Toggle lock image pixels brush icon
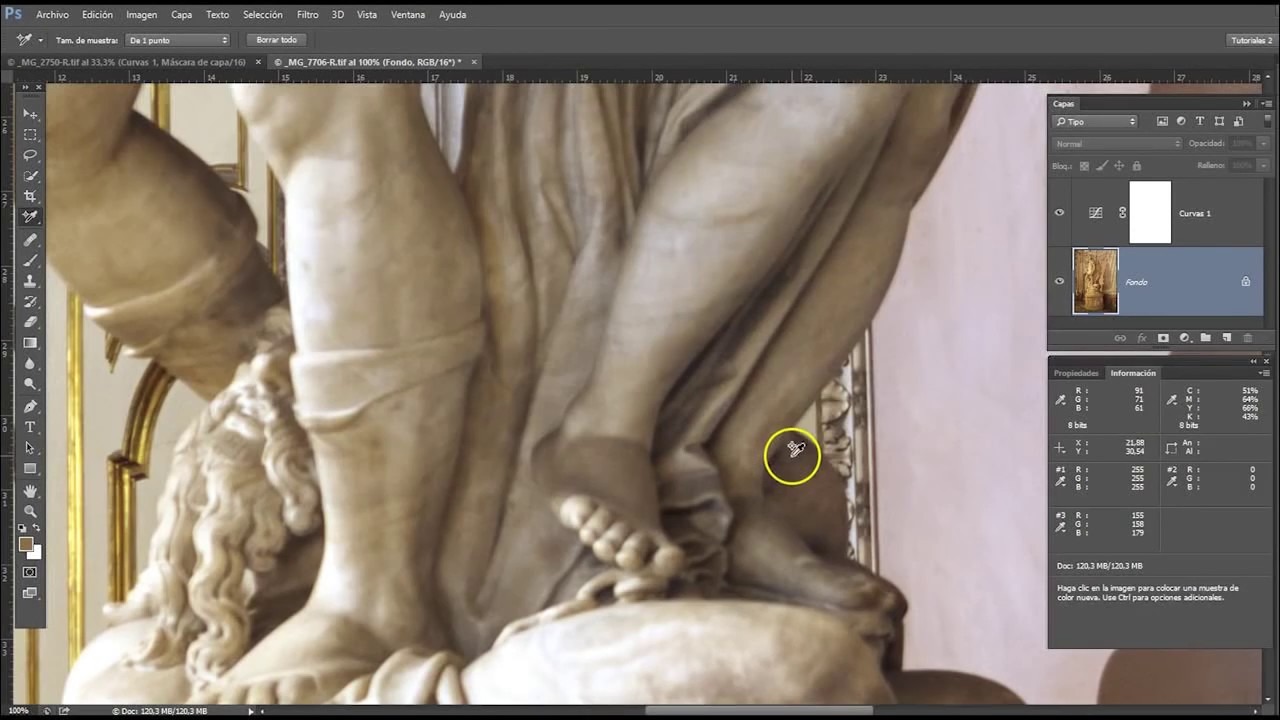Screen dimensions: 1280x720 1102,166
